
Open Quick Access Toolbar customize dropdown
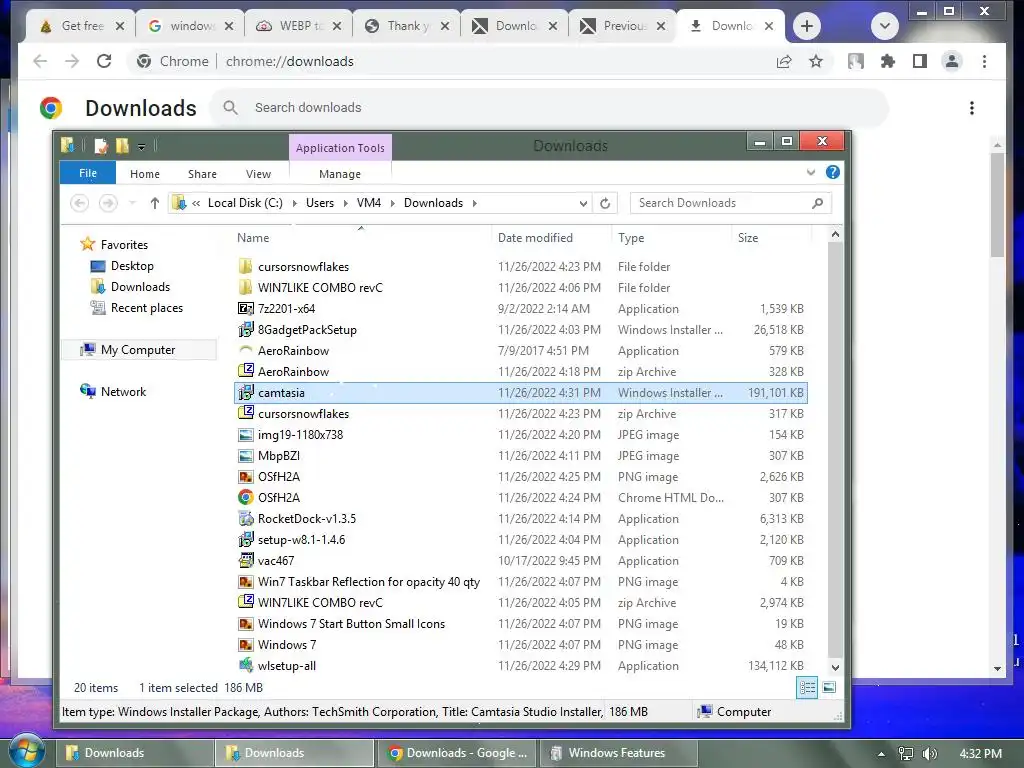click(141, 147)
